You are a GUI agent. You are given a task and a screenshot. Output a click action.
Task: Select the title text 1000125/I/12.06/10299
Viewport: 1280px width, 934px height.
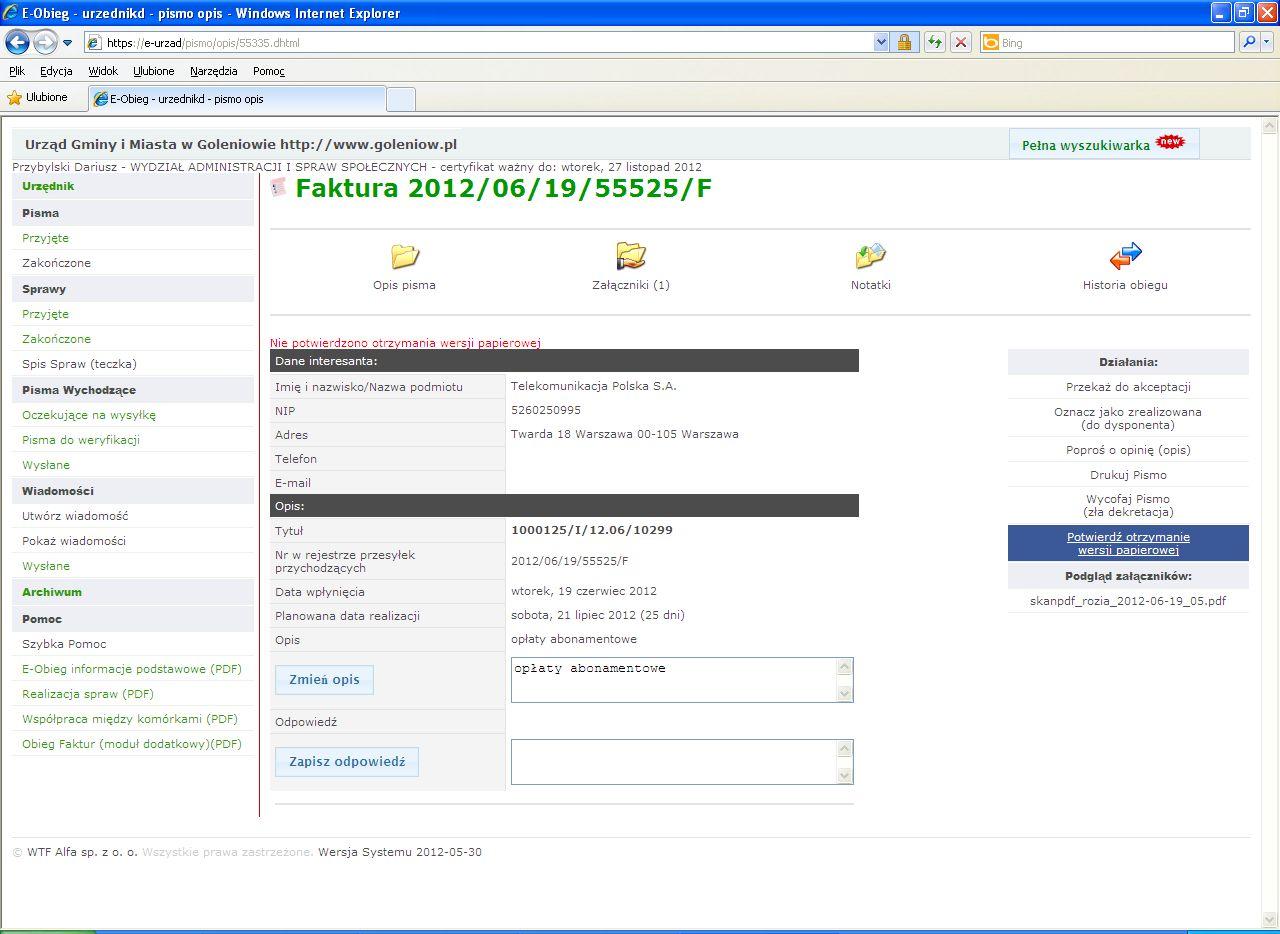pos(592,530)
